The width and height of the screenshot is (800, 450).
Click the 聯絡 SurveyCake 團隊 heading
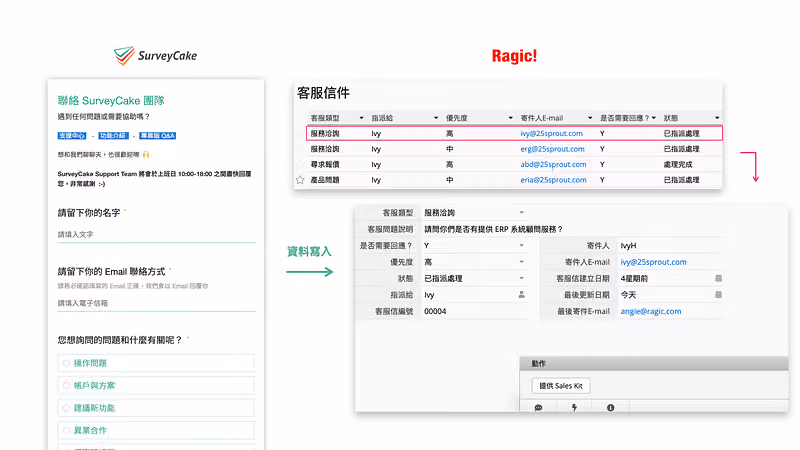(111, 101)
